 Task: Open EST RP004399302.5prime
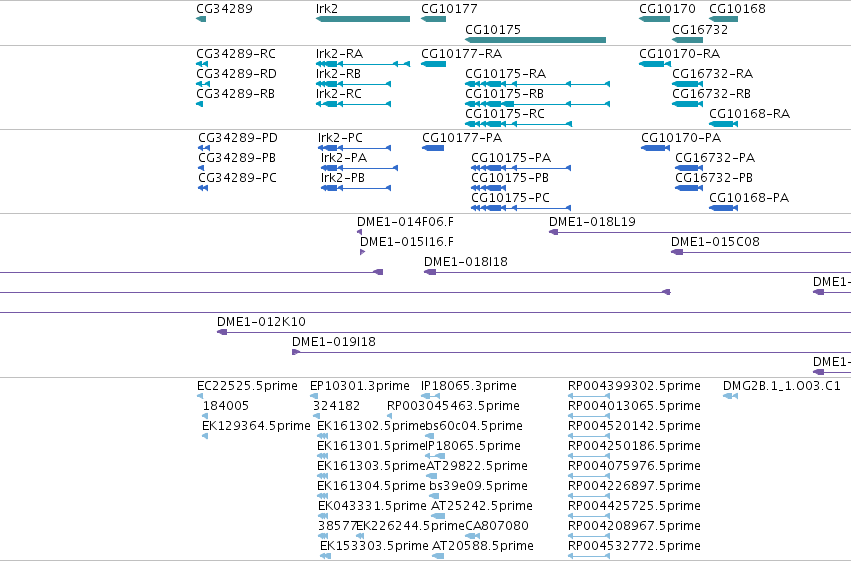[x=634, y=386]
